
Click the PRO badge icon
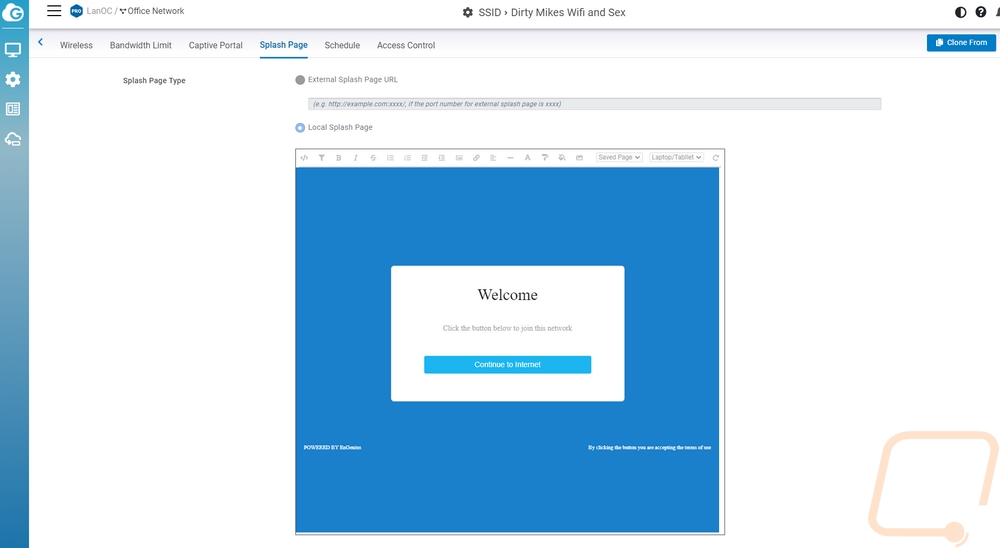tap(77, 11)
